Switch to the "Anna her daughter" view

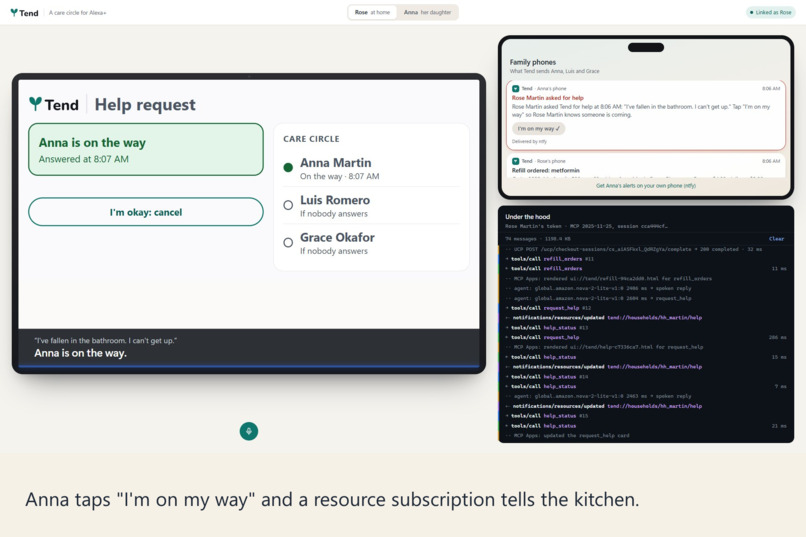tap(427, 12)
